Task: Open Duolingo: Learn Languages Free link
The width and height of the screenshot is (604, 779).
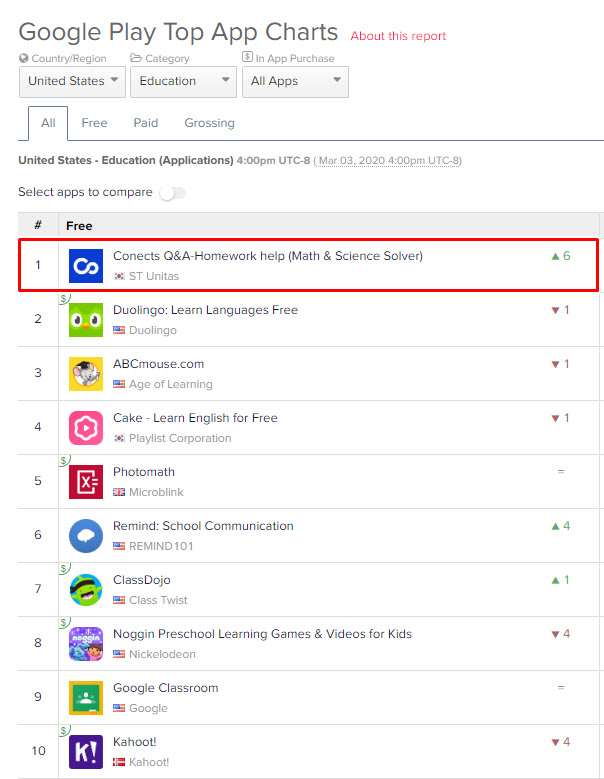Action: (x=205, y=310)
